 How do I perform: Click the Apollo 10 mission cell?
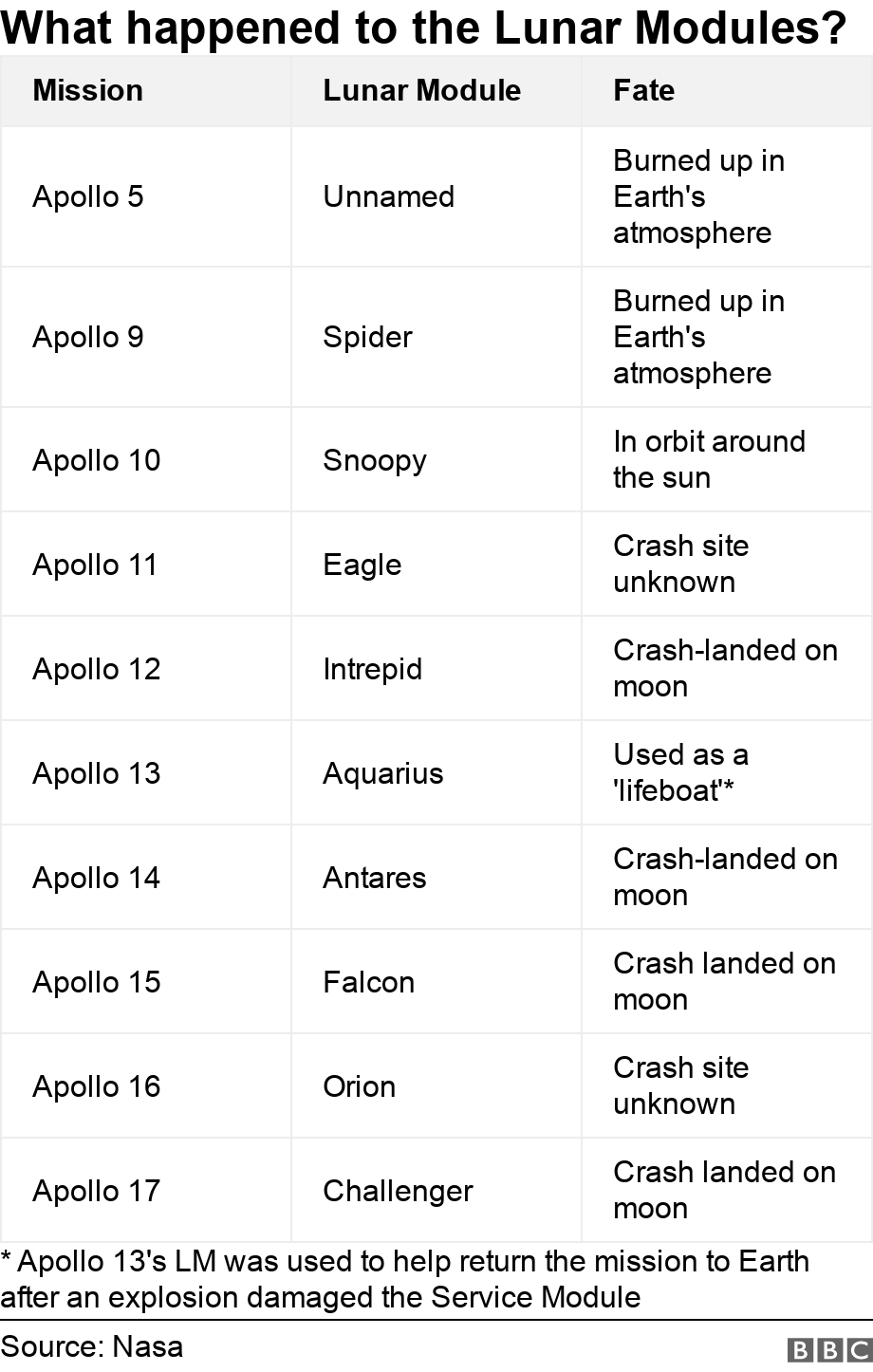(x=97, y=460)
